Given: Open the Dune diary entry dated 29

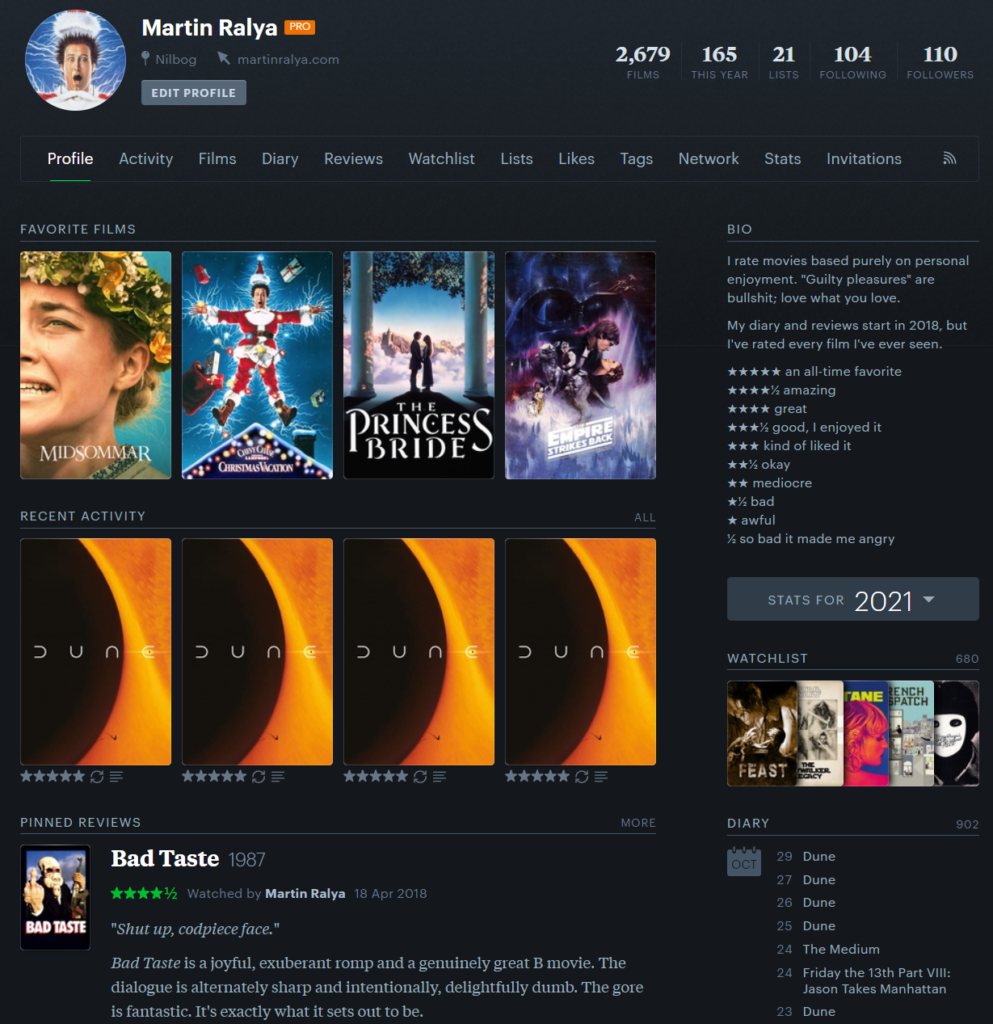Looking at the screenshot, I should pyautogui.click(x=819, y=856).
